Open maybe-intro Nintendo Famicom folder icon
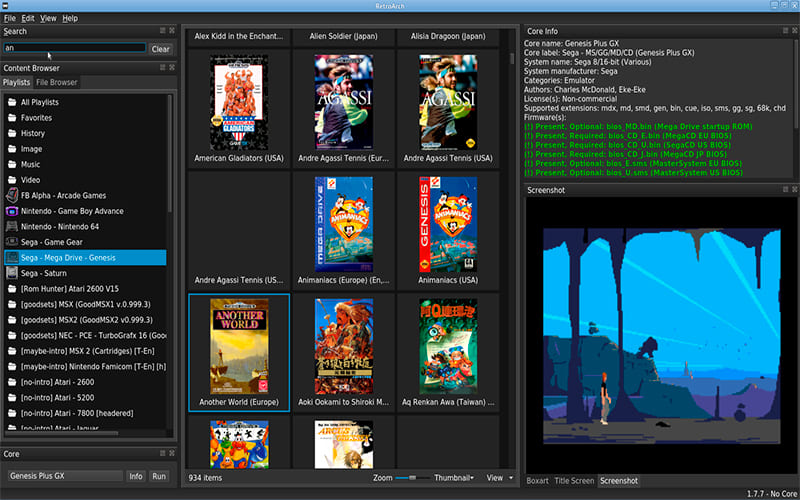Image resolution: width=800 pixels, height=500 pixels. coord(12,367)
